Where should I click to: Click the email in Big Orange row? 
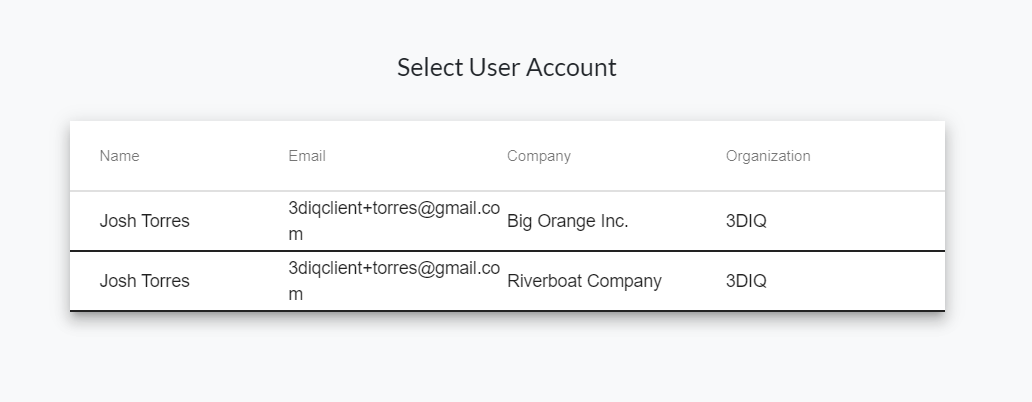click(x=394, y=221)
